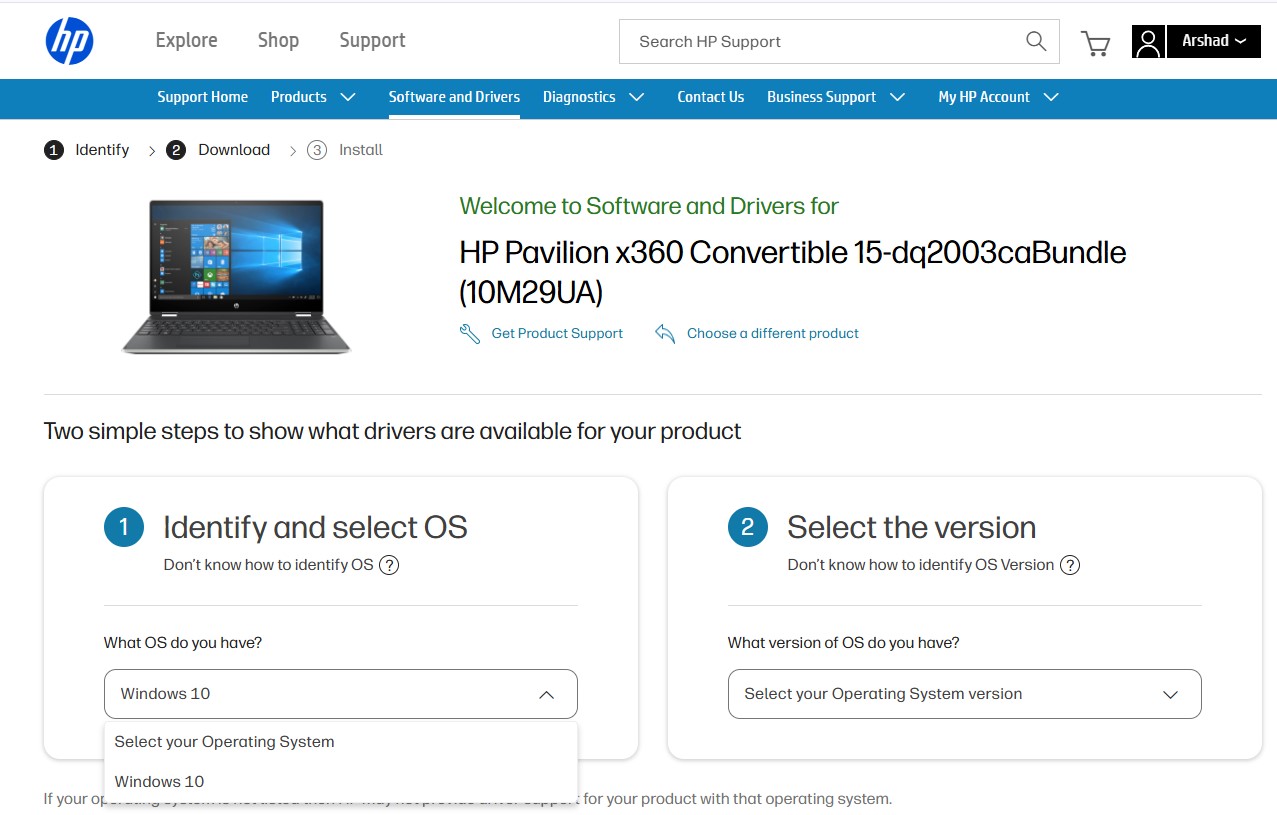Click the Identify step circle in the breadcrumb
1277x815 pixels.
(x=53, y=149)
